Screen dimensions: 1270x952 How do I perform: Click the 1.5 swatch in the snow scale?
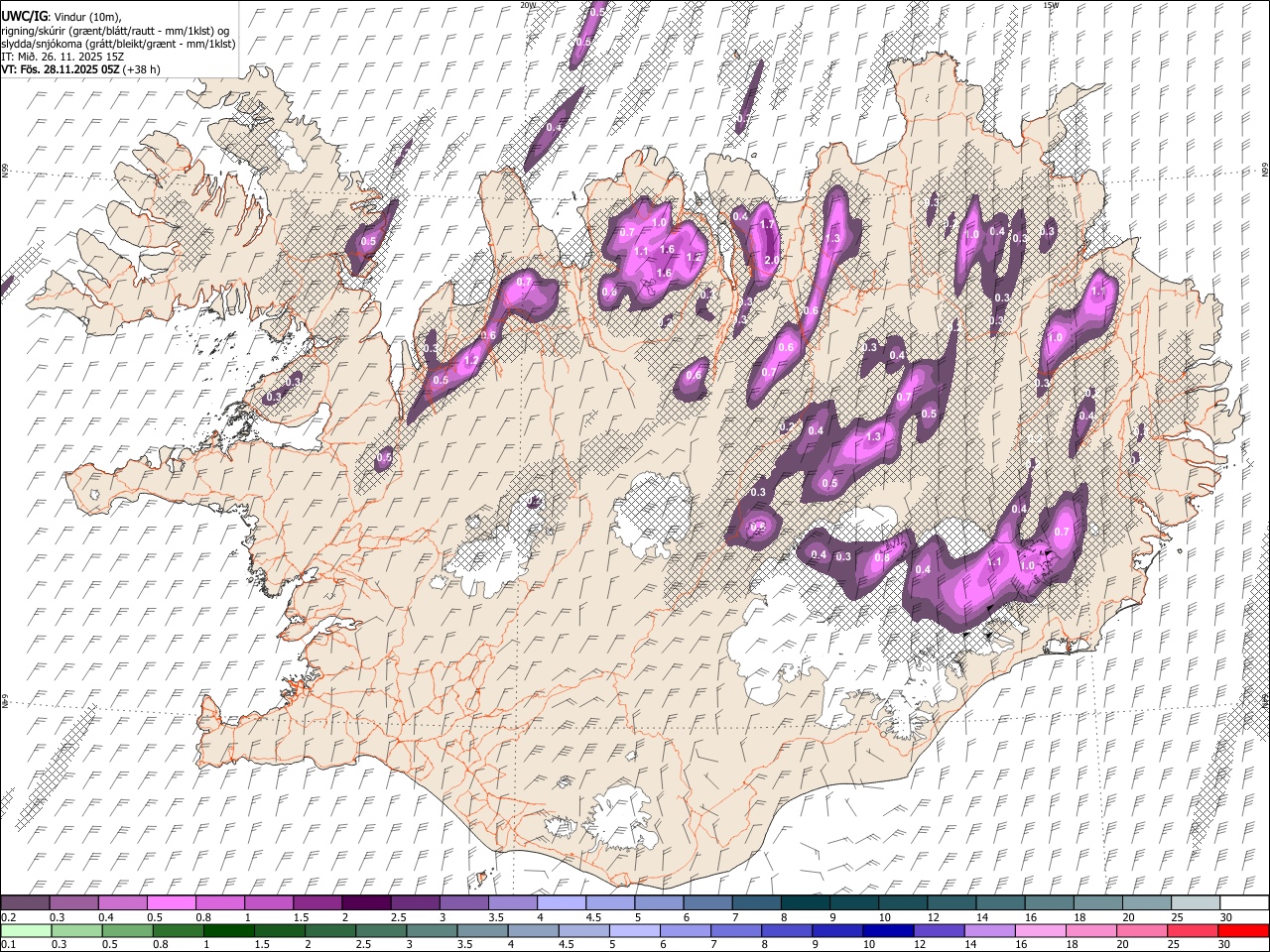(x=317, y=903)
